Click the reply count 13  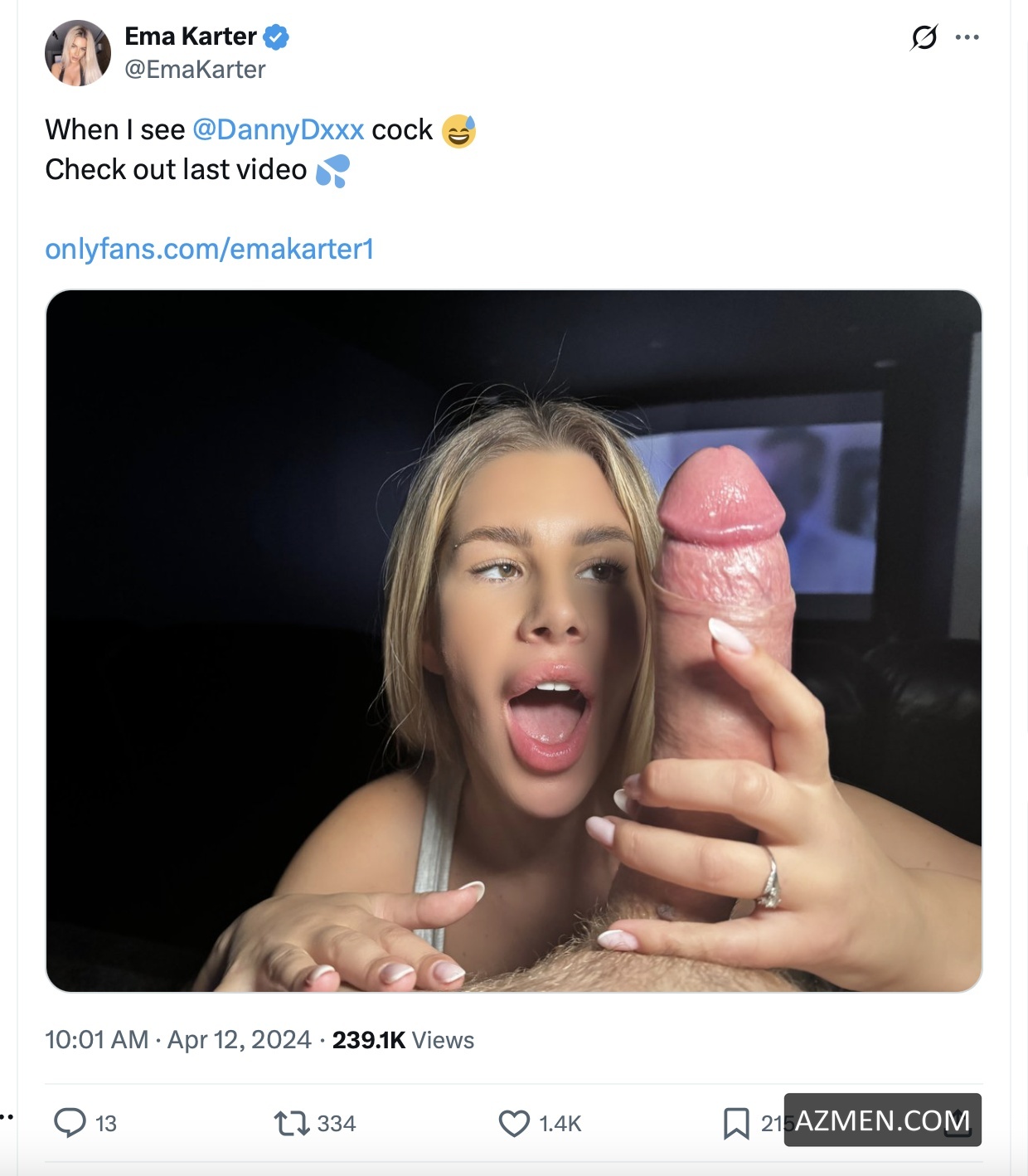tap(106, 1124)
